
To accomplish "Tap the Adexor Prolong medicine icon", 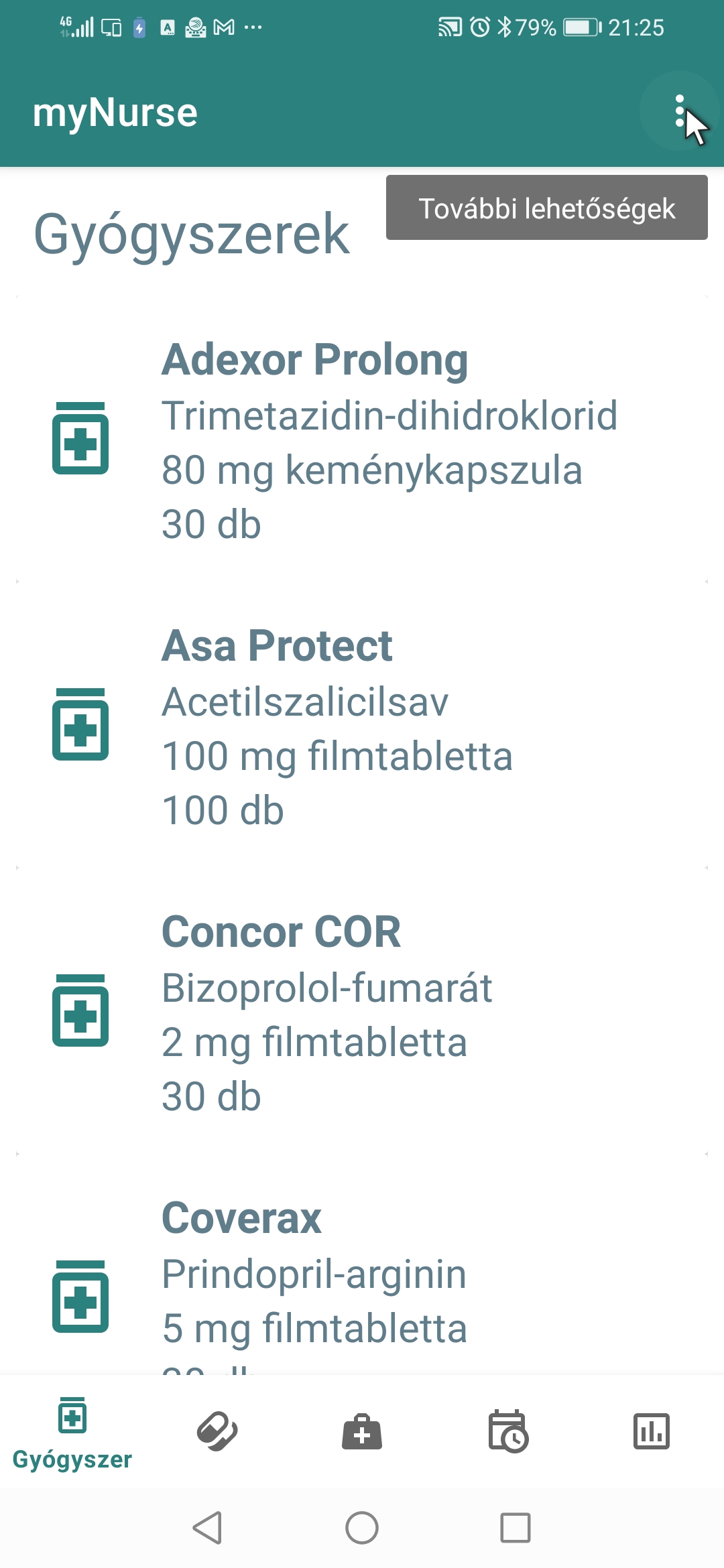I will (x=80, y=438).
